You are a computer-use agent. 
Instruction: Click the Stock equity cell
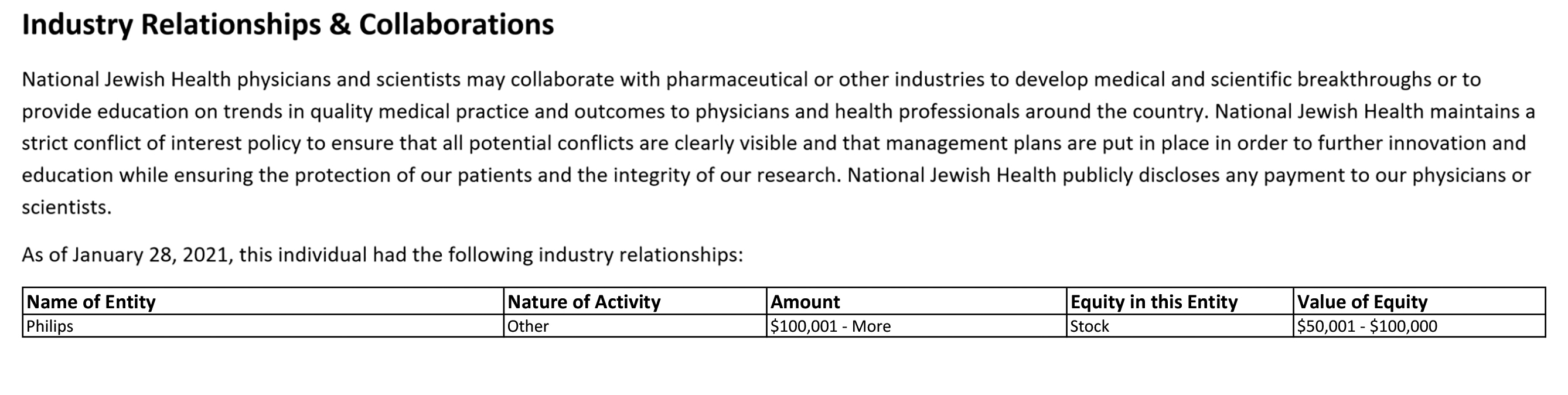click(x=1180, y=326)
